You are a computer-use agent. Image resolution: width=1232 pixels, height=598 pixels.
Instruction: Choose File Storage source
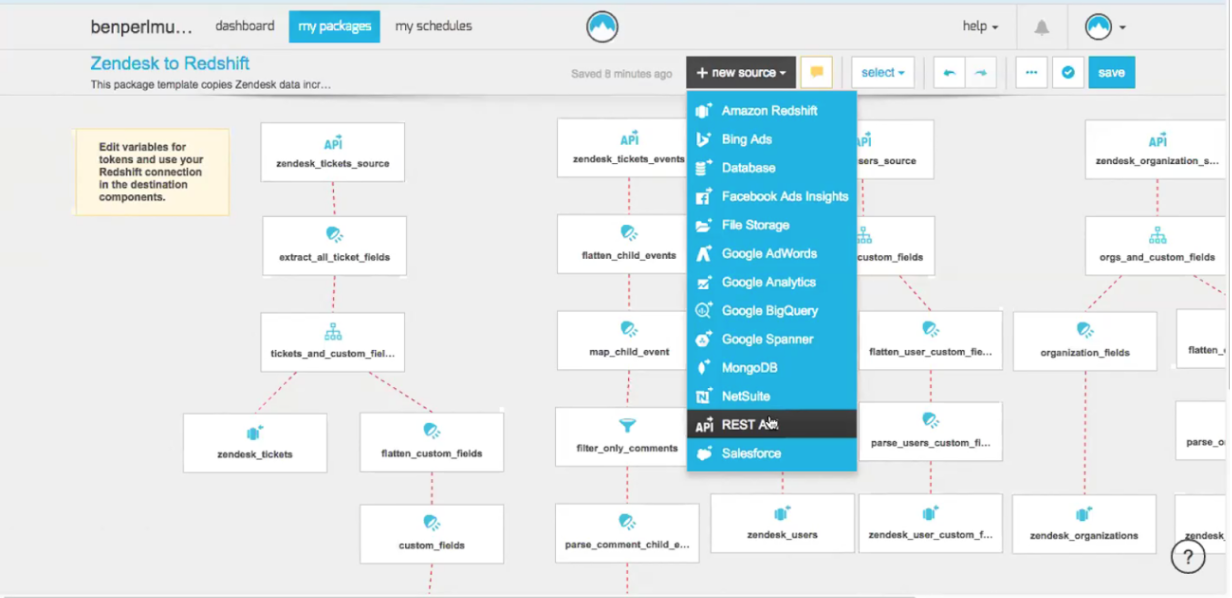pos(772,225)
